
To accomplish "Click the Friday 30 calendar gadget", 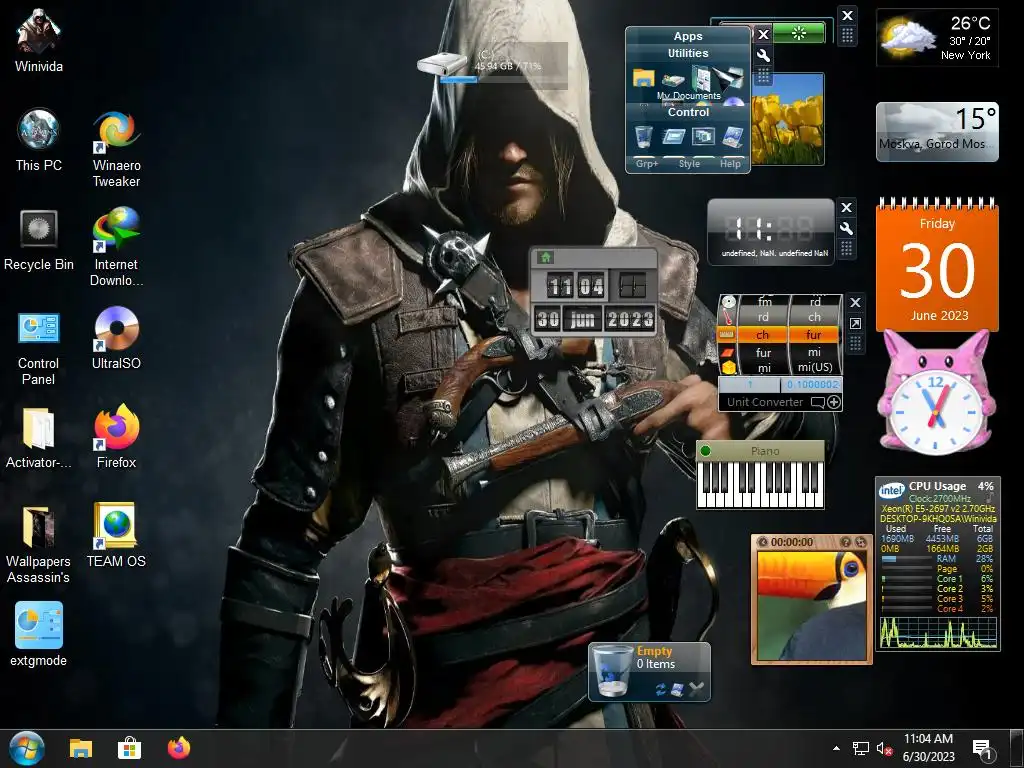I will (937, 265).
